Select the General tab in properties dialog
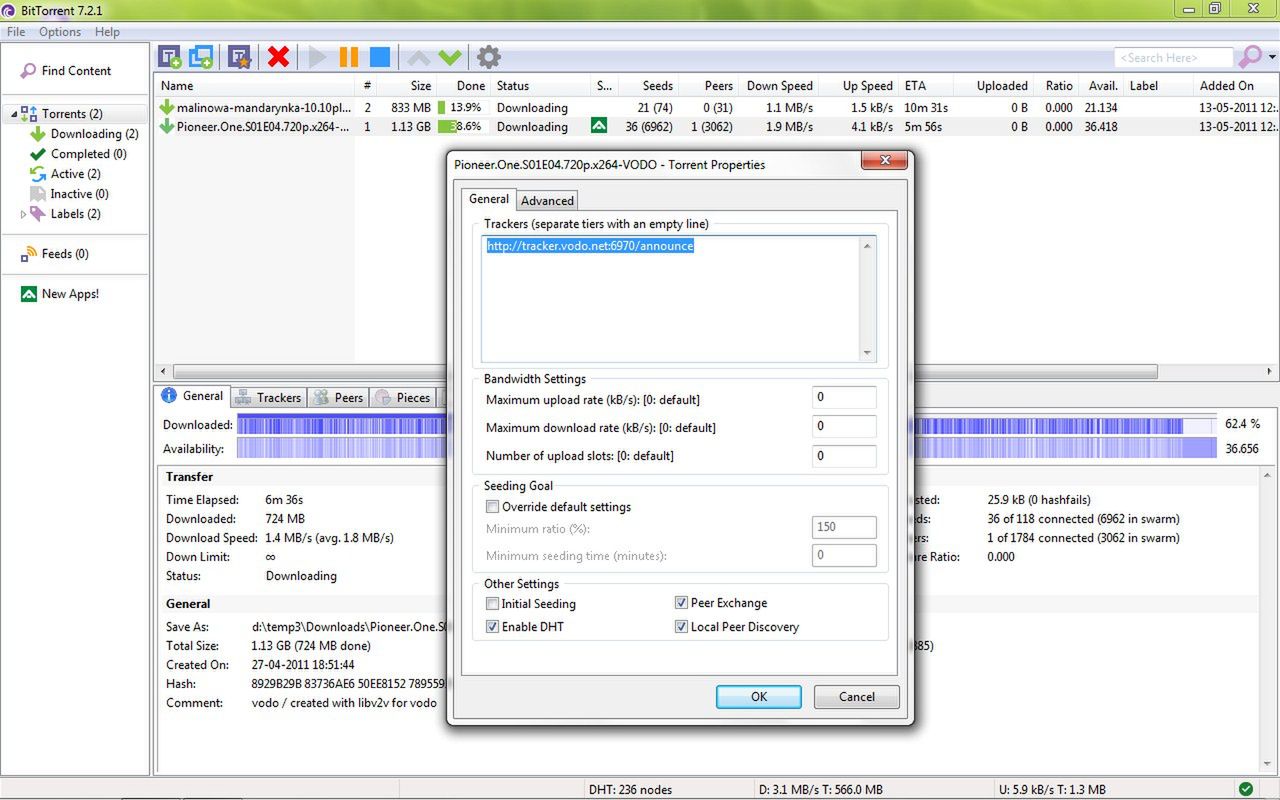 click(x=489, y=198)
